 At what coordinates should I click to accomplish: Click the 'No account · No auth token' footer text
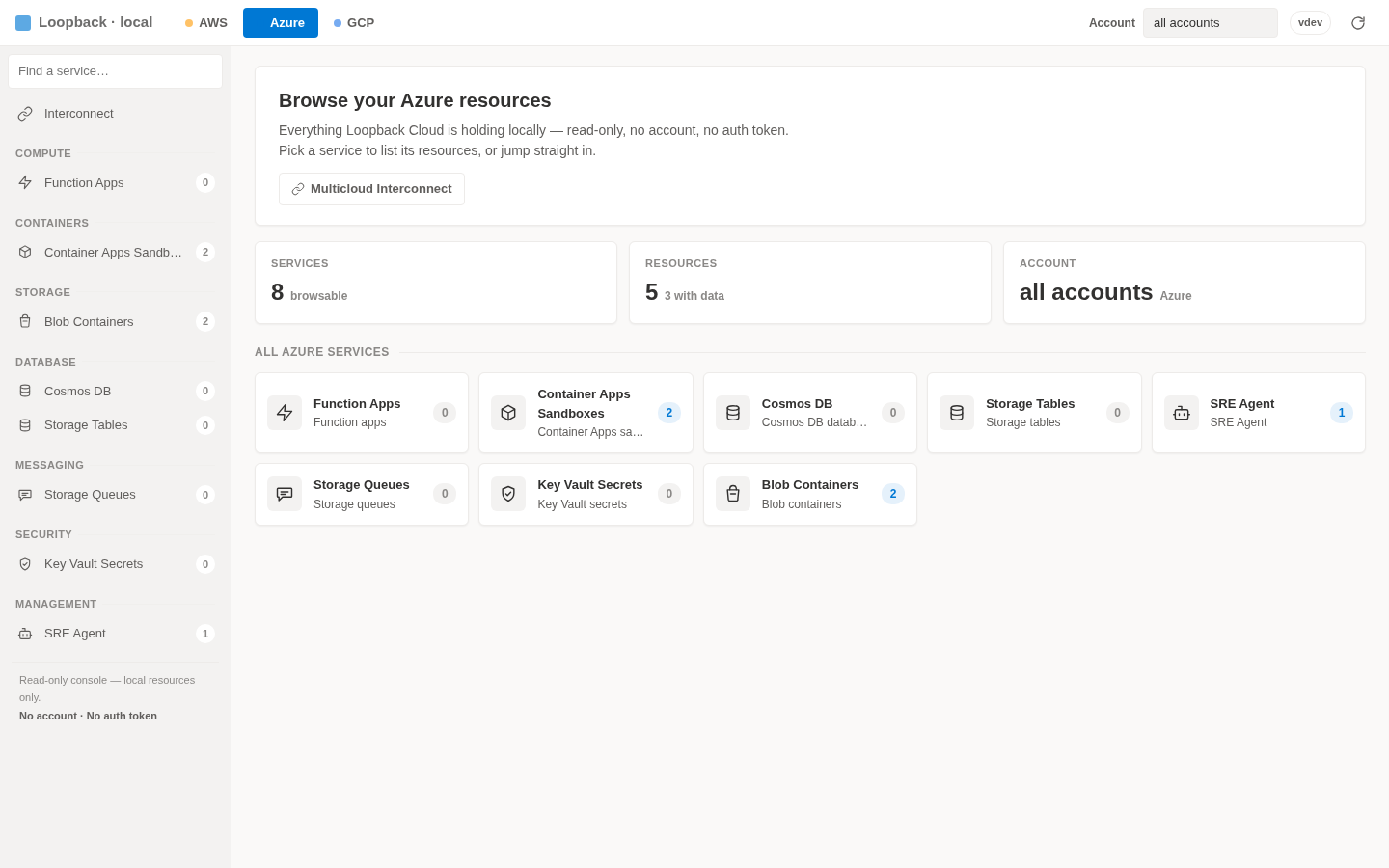pyautogui.click(x=88, y=716)
